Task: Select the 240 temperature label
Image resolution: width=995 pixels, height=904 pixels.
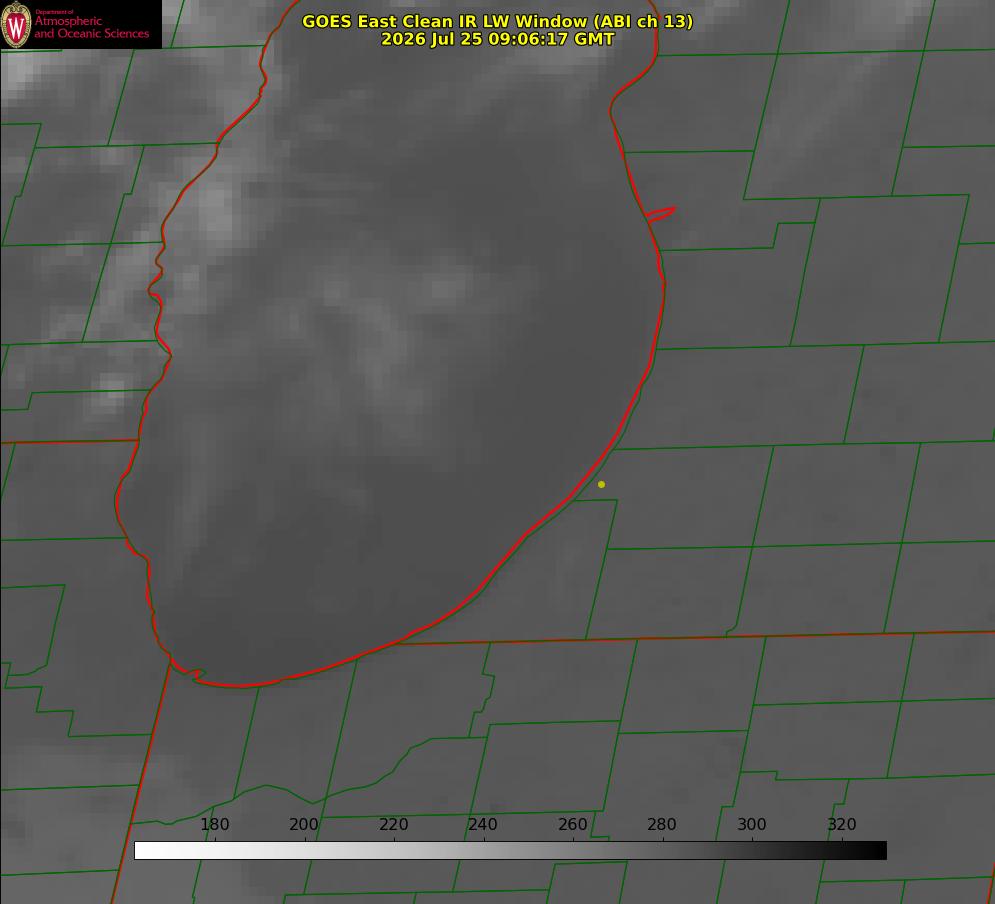Action: click(x=482, y=824)
